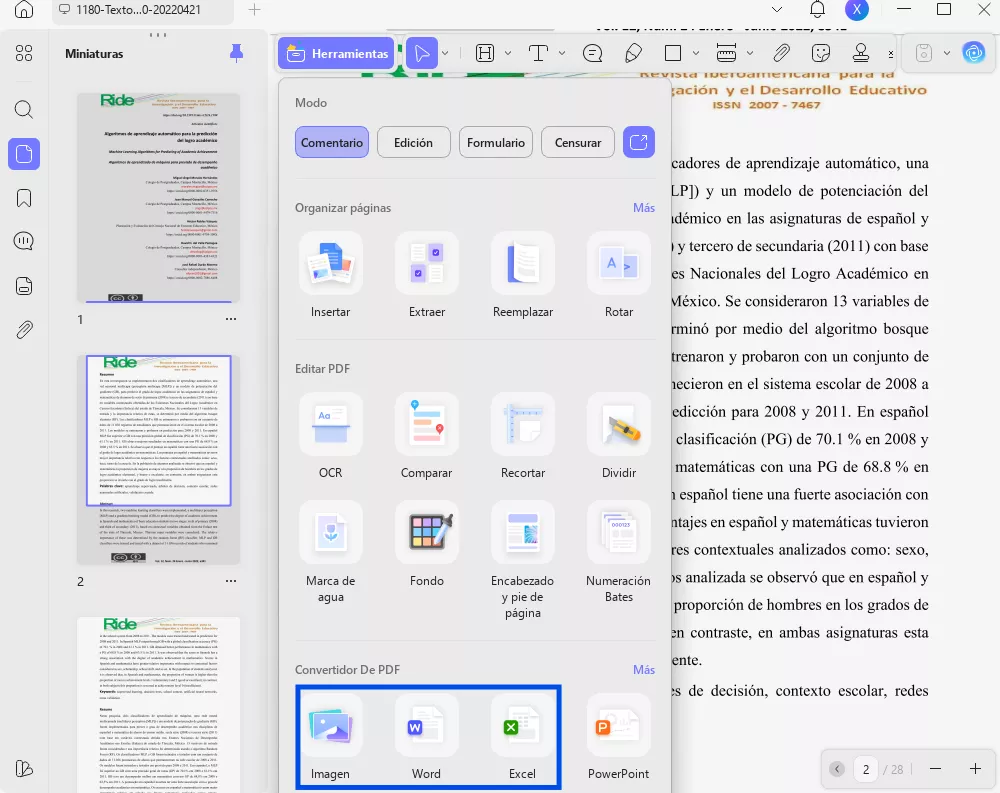This screenshot has height=793, width=1000.
Task: Switch to Formulario mode
Action: click(496, 142)
